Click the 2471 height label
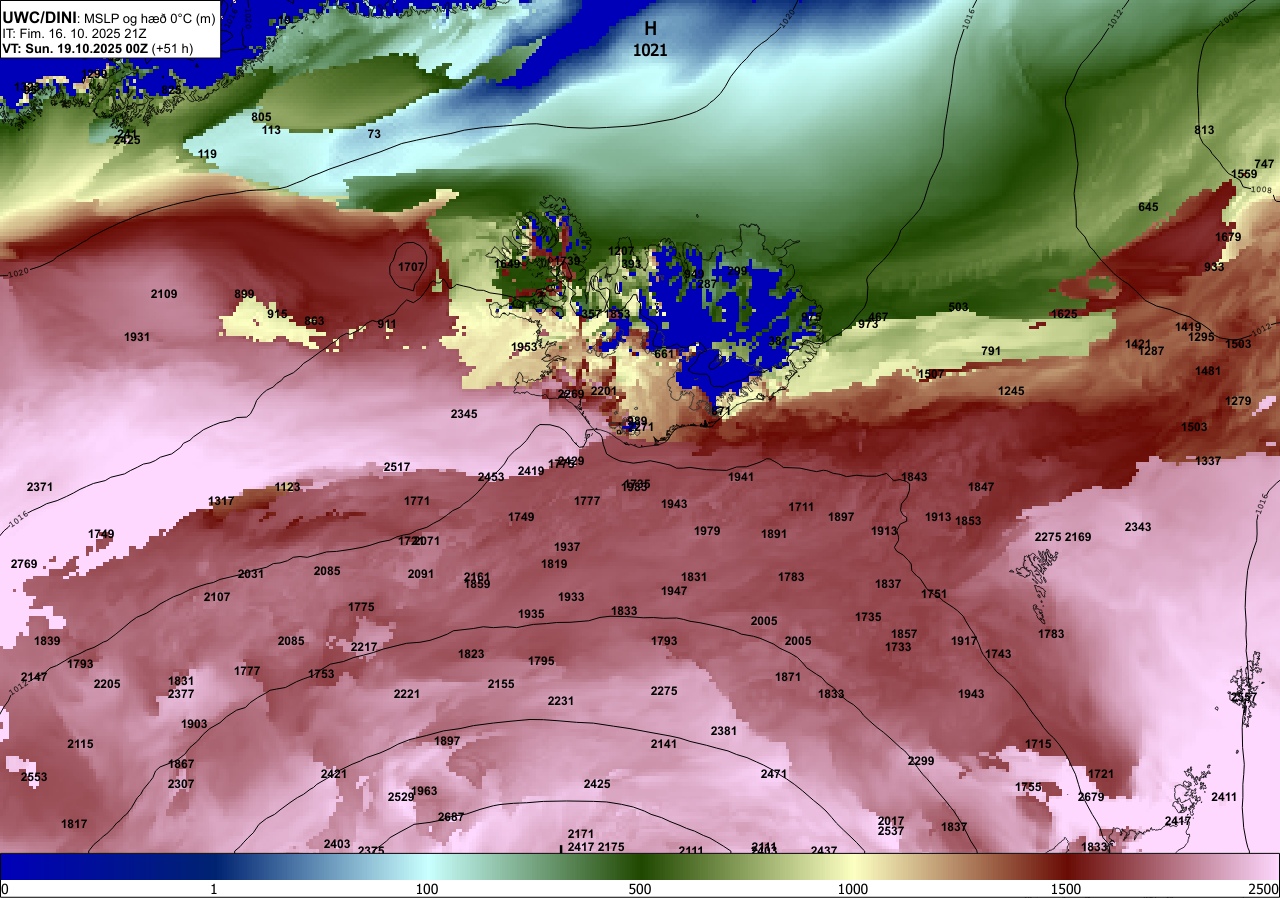Screen dimensions: 1280x898 (774, 774)
